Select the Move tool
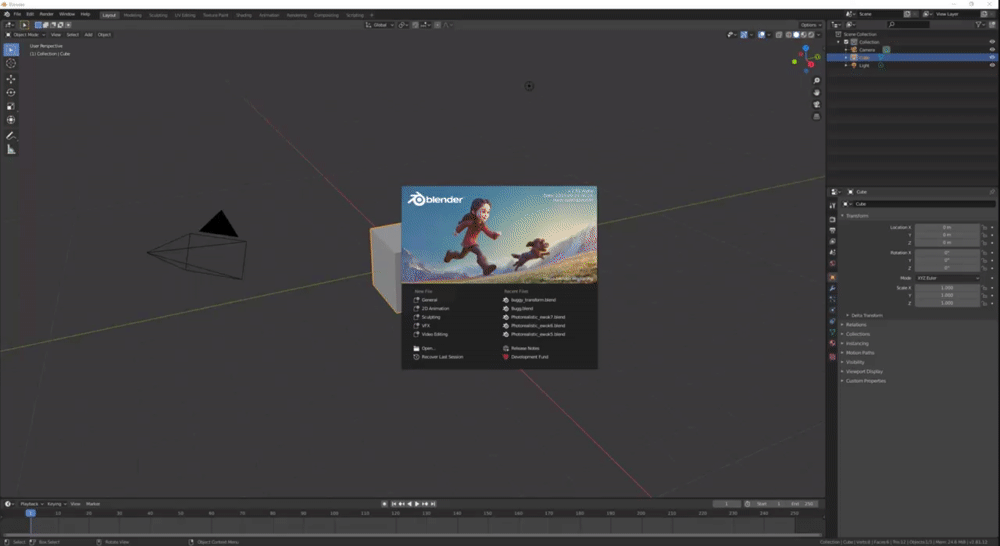The width and height of the screenshot is (1000, 546). click(x=11, y=79)
